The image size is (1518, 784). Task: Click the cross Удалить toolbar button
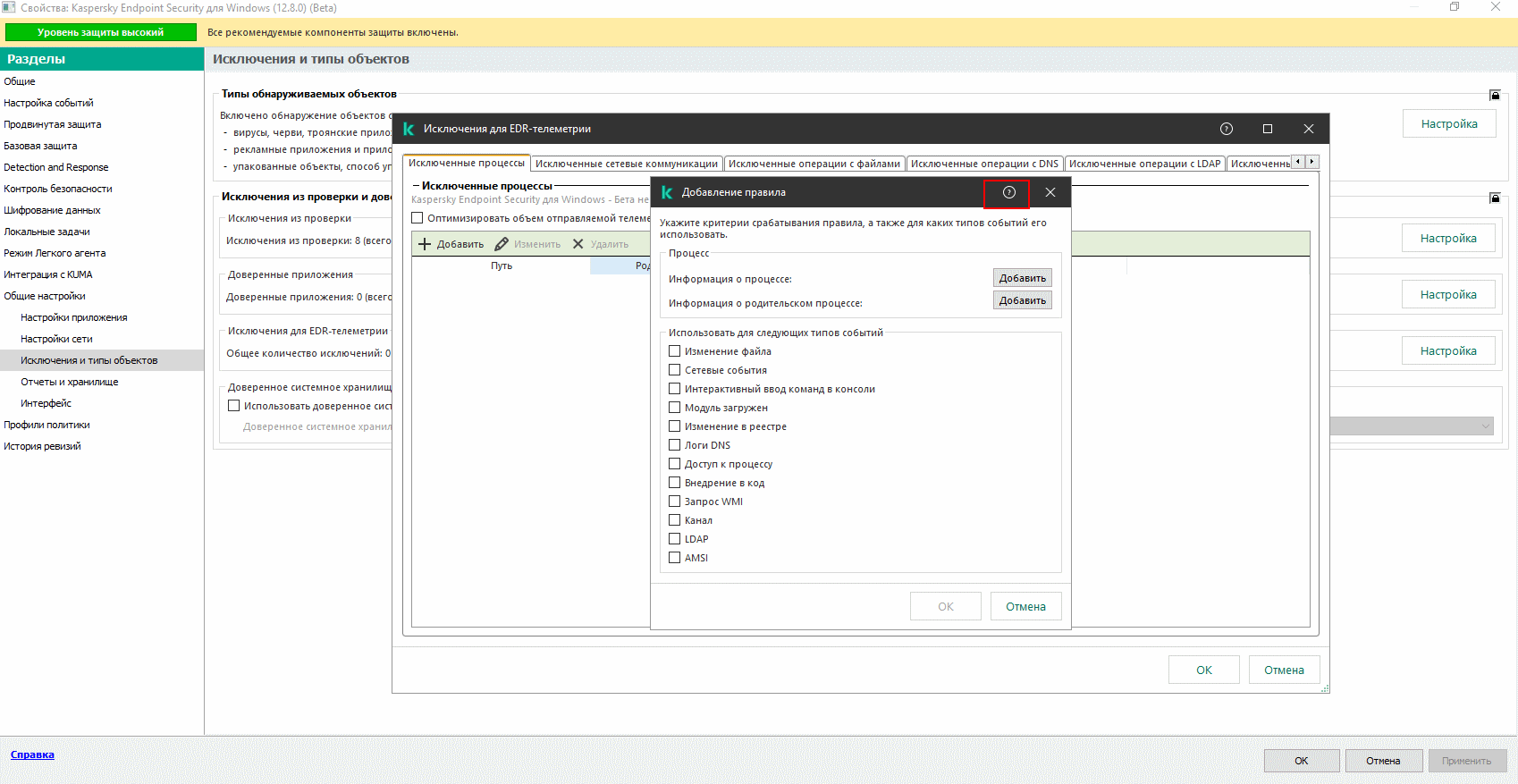coord(601,244)
